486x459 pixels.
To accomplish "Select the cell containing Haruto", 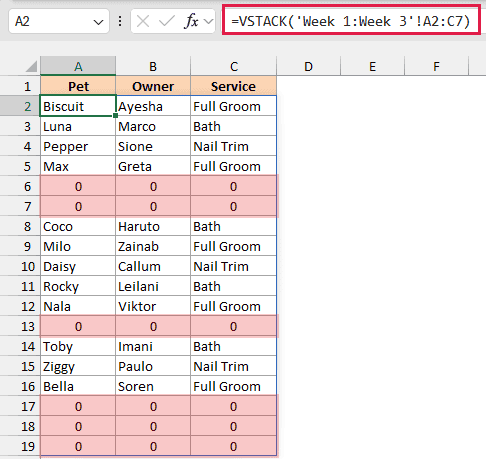I will pyautogui.click(x=153, y=226).
